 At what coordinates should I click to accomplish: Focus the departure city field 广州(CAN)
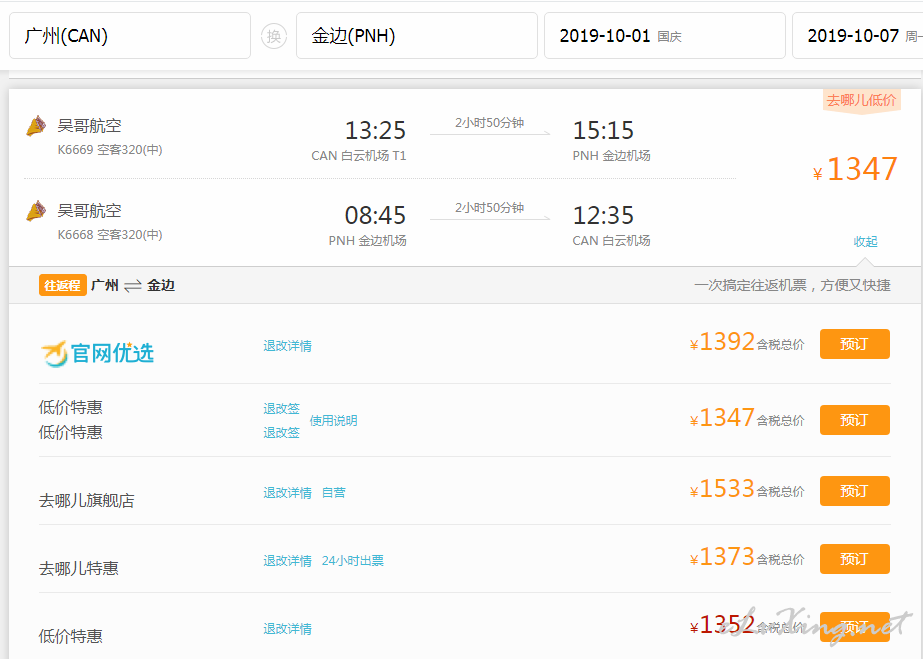(x=130, y=36)
